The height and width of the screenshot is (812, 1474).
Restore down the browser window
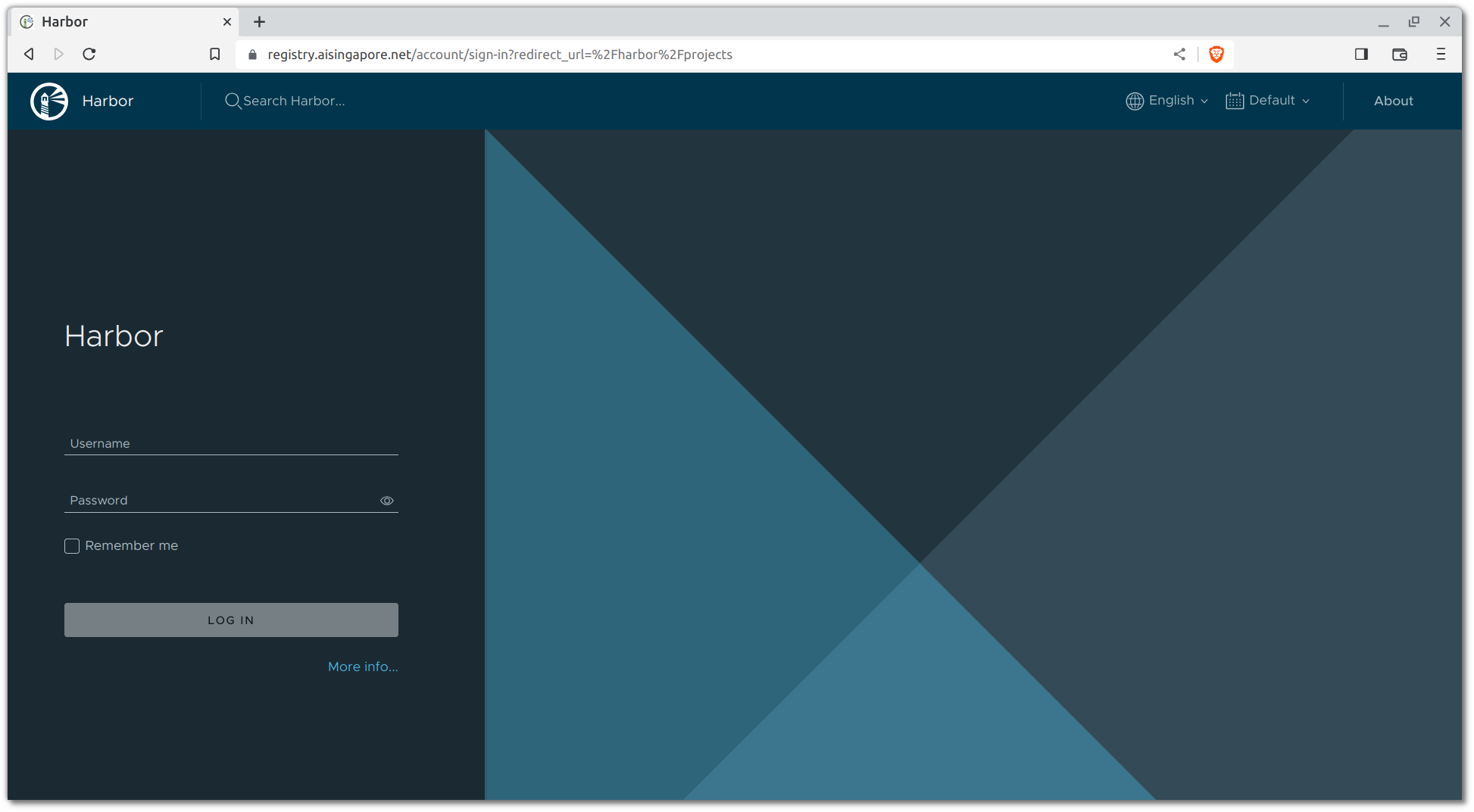point(1413,22)
